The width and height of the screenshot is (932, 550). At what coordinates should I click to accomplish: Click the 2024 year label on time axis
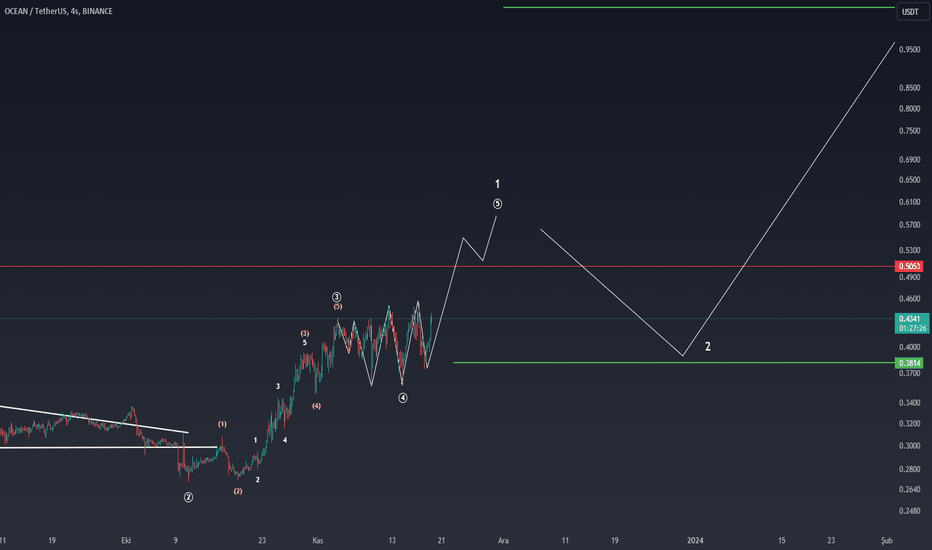pyautogui.click(x=695, y=540)
